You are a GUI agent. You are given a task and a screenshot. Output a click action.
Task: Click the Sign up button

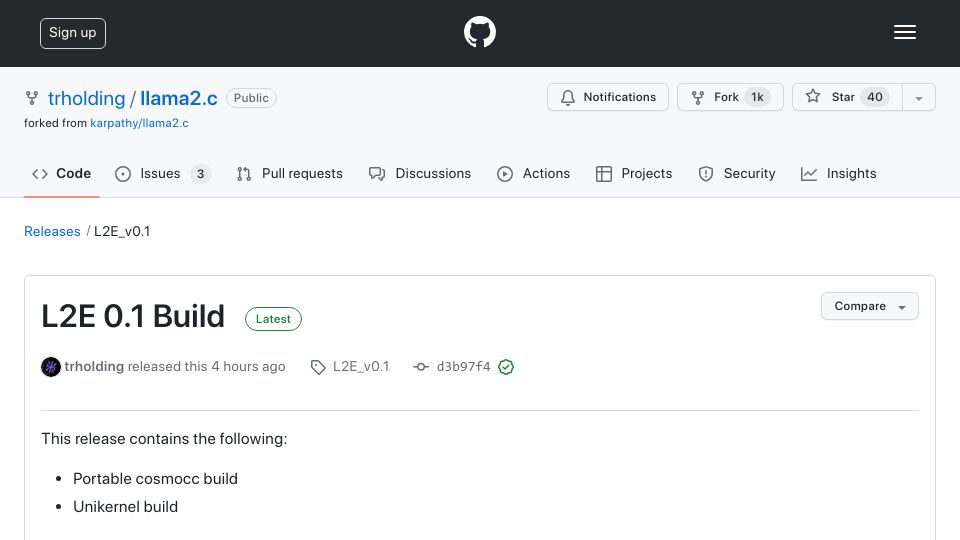[73, 33]
